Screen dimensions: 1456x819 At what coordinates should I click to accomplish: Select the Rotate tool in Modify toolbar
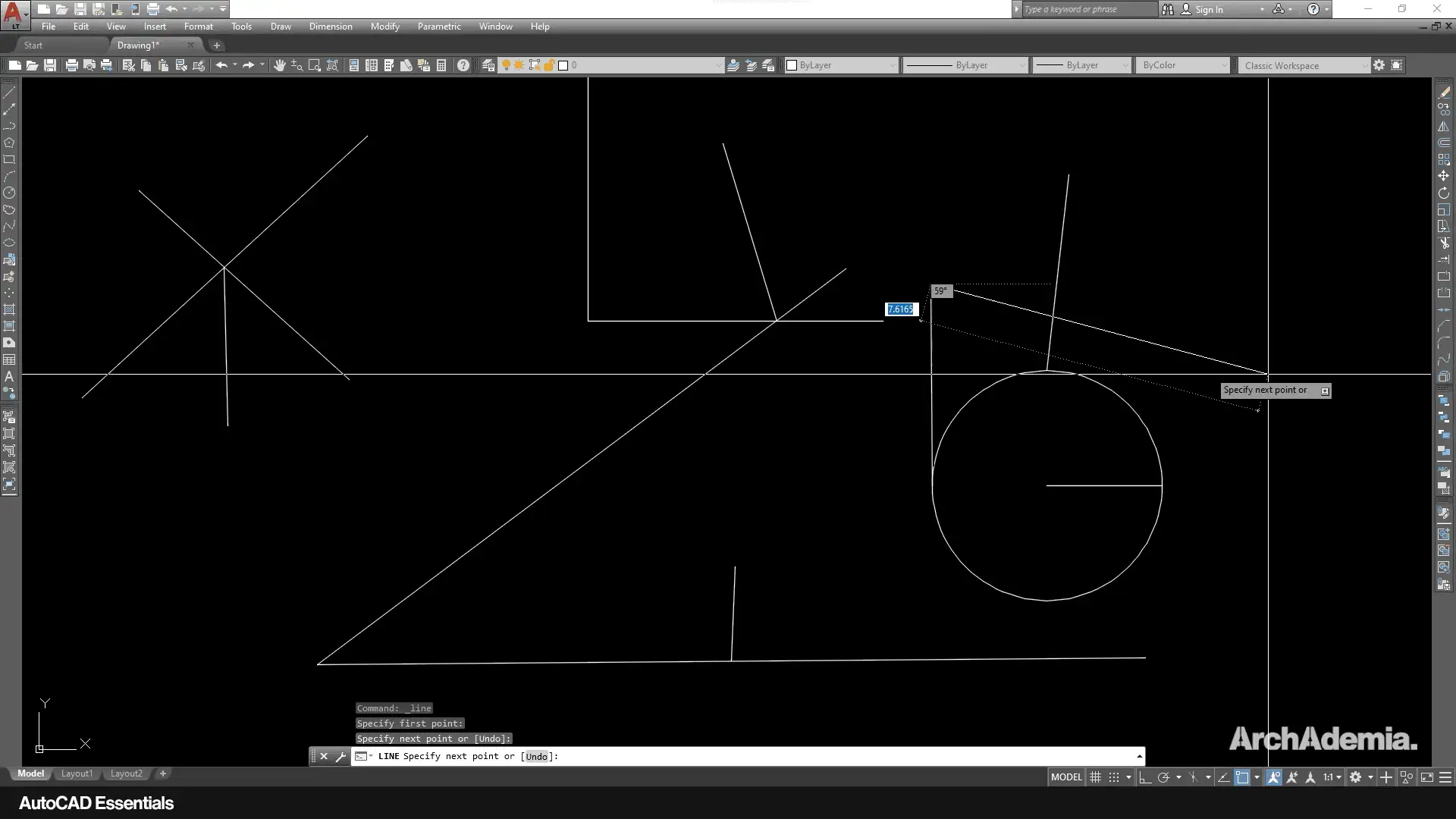pos(1444,193)
